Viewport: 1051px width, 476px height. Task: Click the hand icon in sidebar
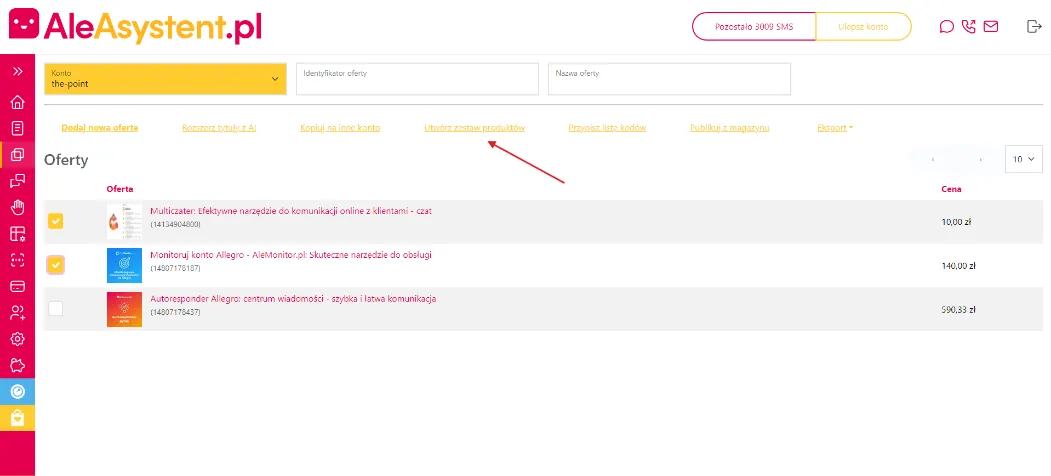pos(17,207)
